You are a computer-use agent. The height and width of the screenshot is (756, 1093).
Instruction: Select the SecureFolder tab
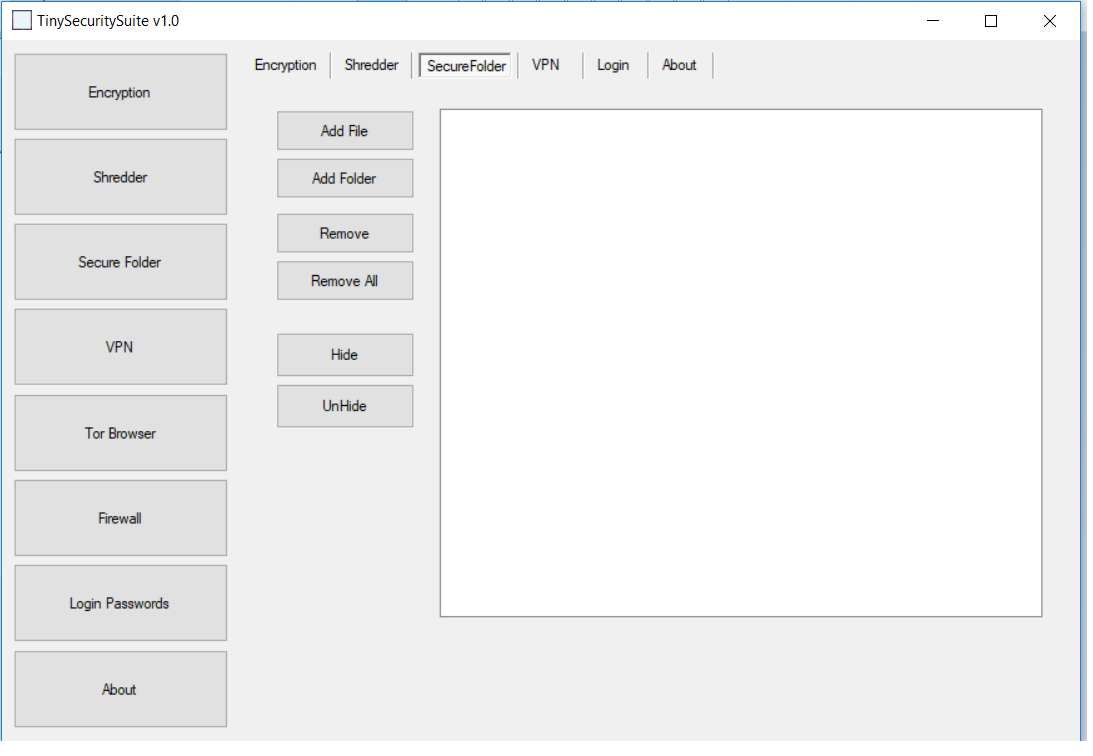[x=466, y=65]
